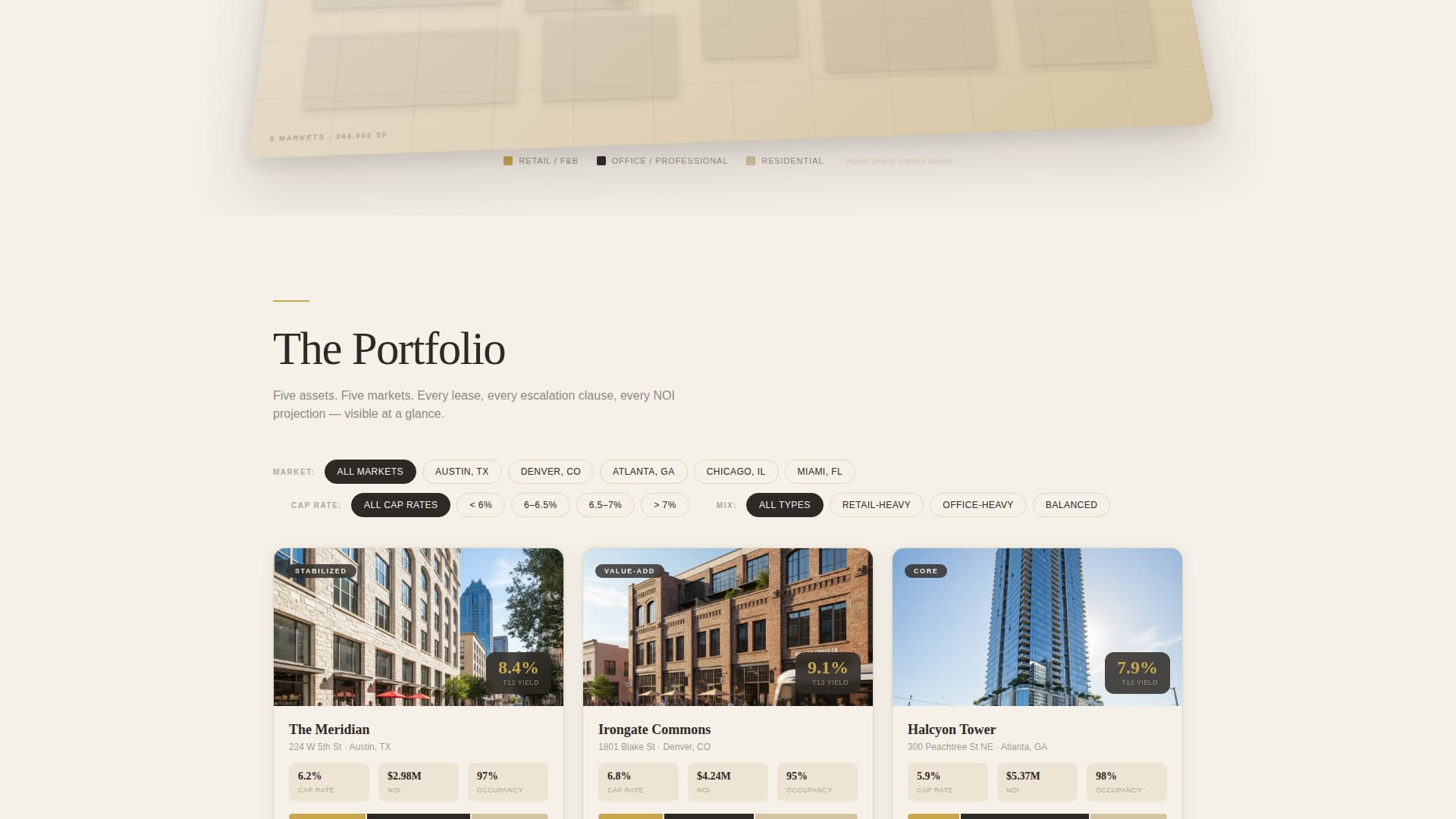
Task: Click the ALL MARKETS filter
Action: 370,471
